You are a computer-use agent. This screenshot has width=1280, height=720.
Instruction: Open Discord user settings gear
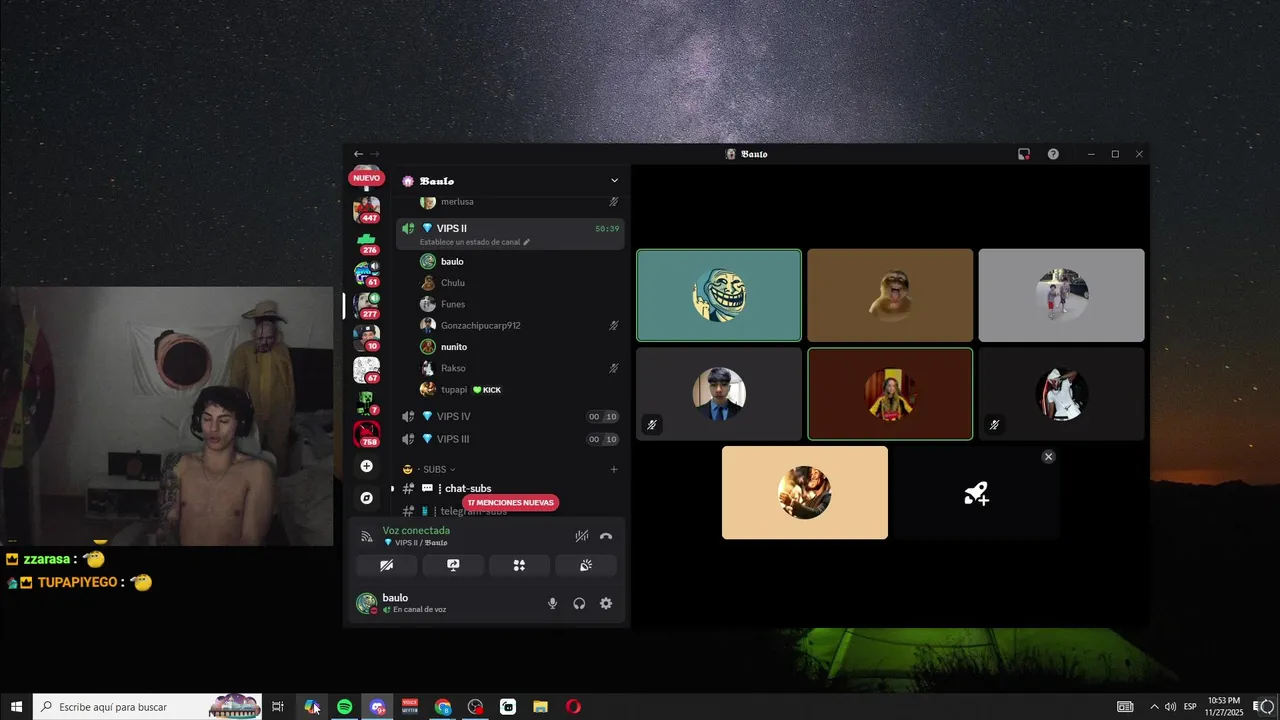click(606, 603)
